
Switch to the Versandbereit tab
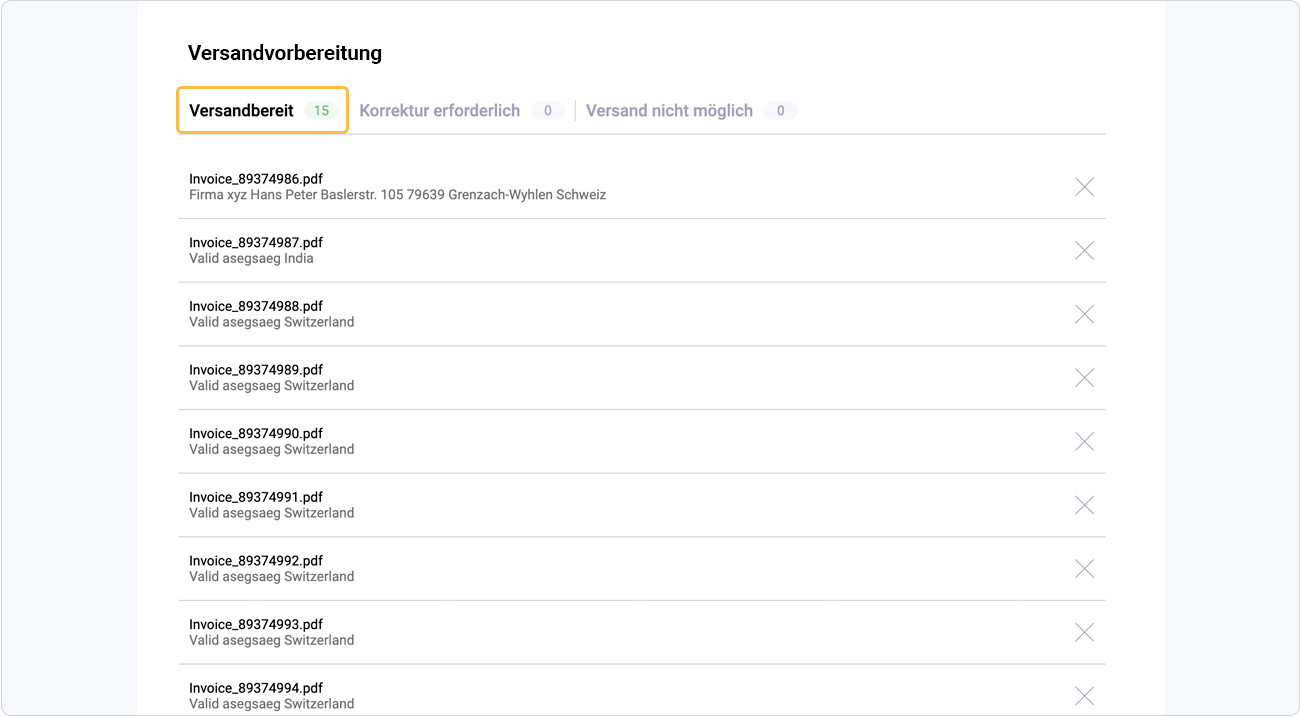pyautogui.click(x=242, y=111)
